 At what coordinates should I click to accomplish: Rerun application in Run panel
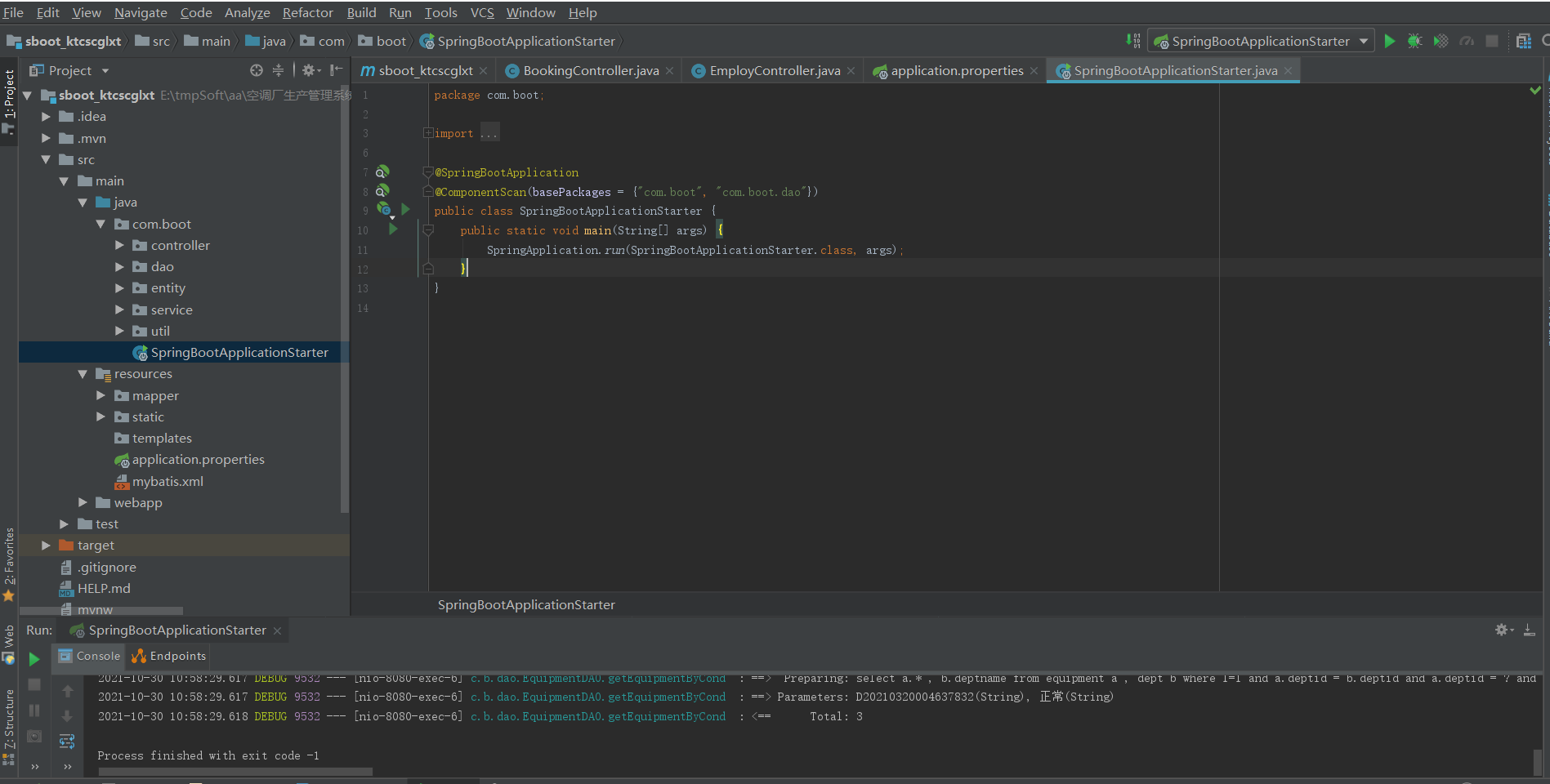[34, 658]
